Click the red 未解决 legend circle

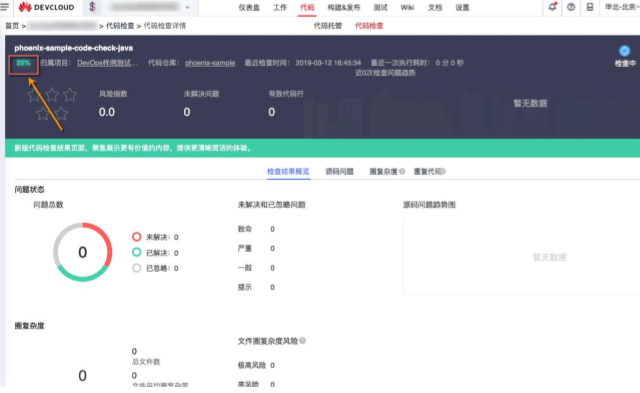pos(137,237)
